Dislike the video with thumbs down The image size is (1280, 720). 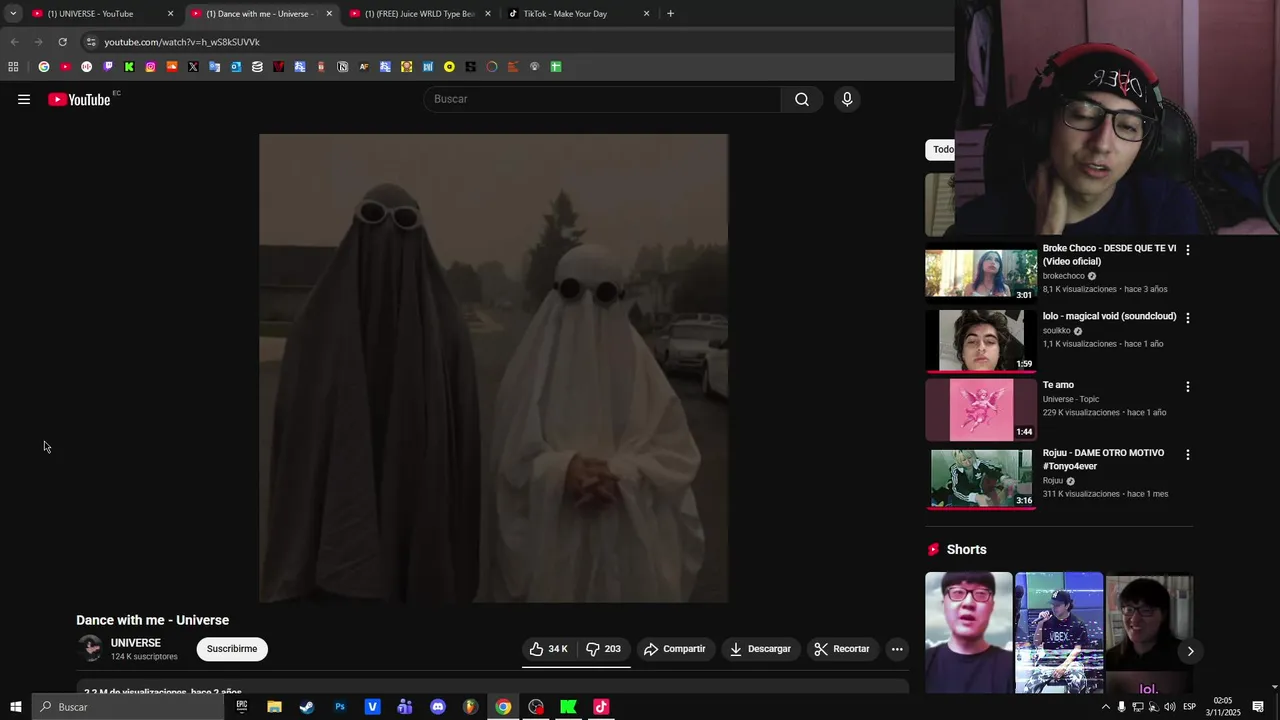(604, 649)
